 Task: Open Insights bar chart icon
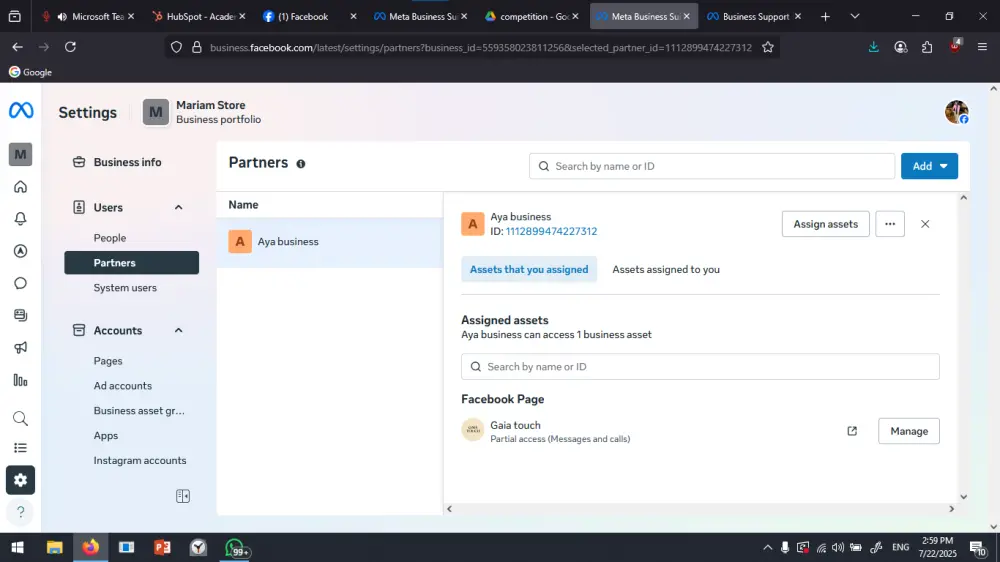click(x=20, y=381)
